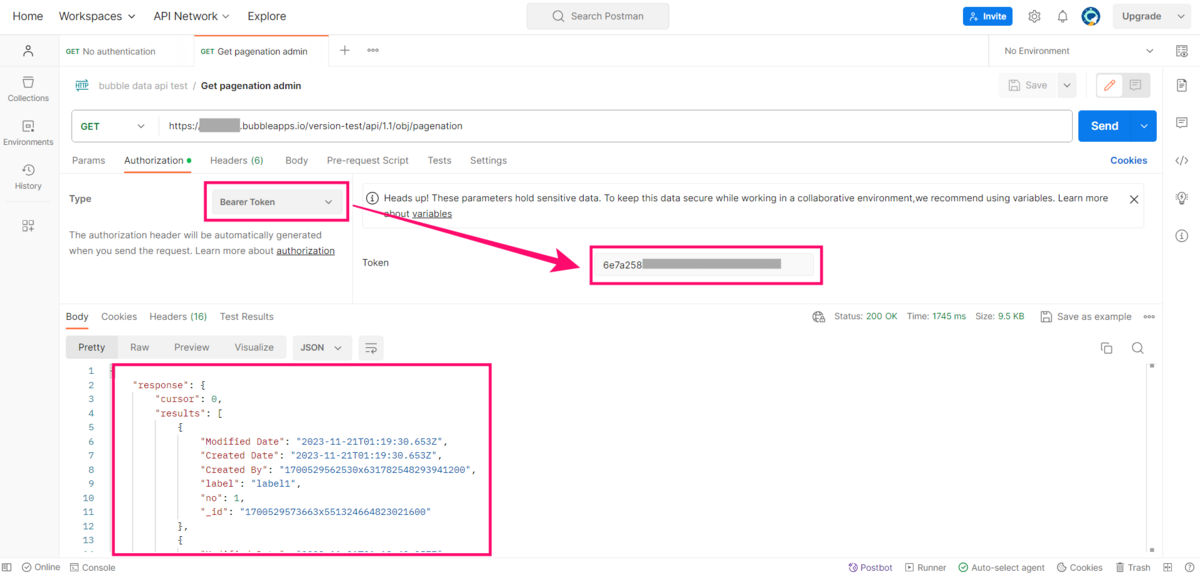Screen dimensions: 1200x577
Task: Open the Test Results tab
Action: coord(246,317)
